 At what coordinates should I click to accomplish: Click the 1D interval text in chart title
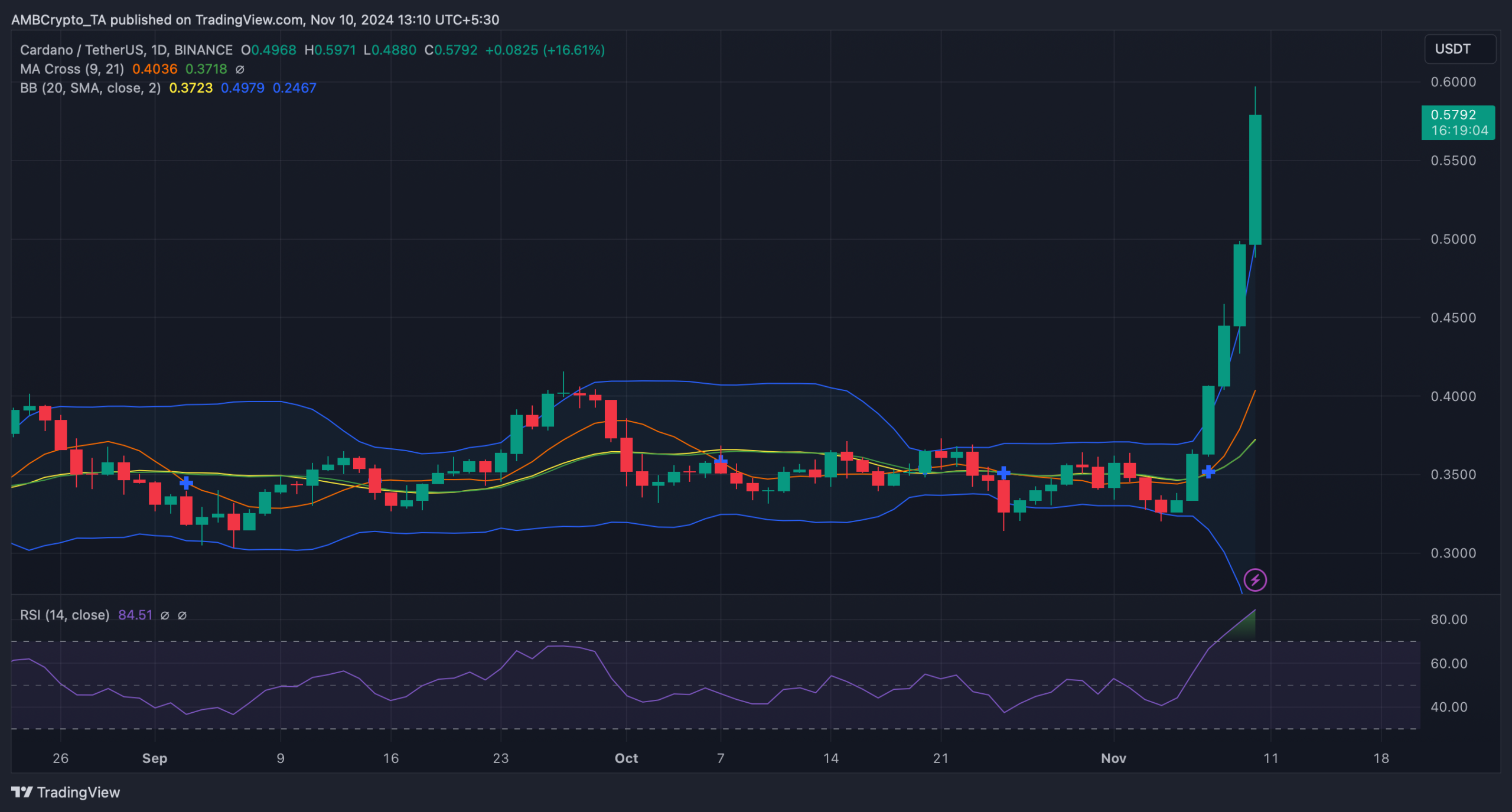tap(159, 50)
